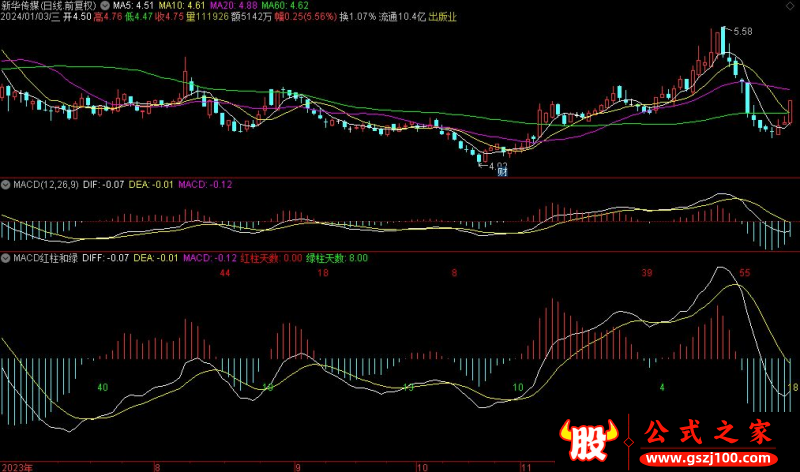Image resolution: width=800 pixels, height=472 pixels.
Task: Click the 红柱天数: 0.00 value
Action: [271, 258]
